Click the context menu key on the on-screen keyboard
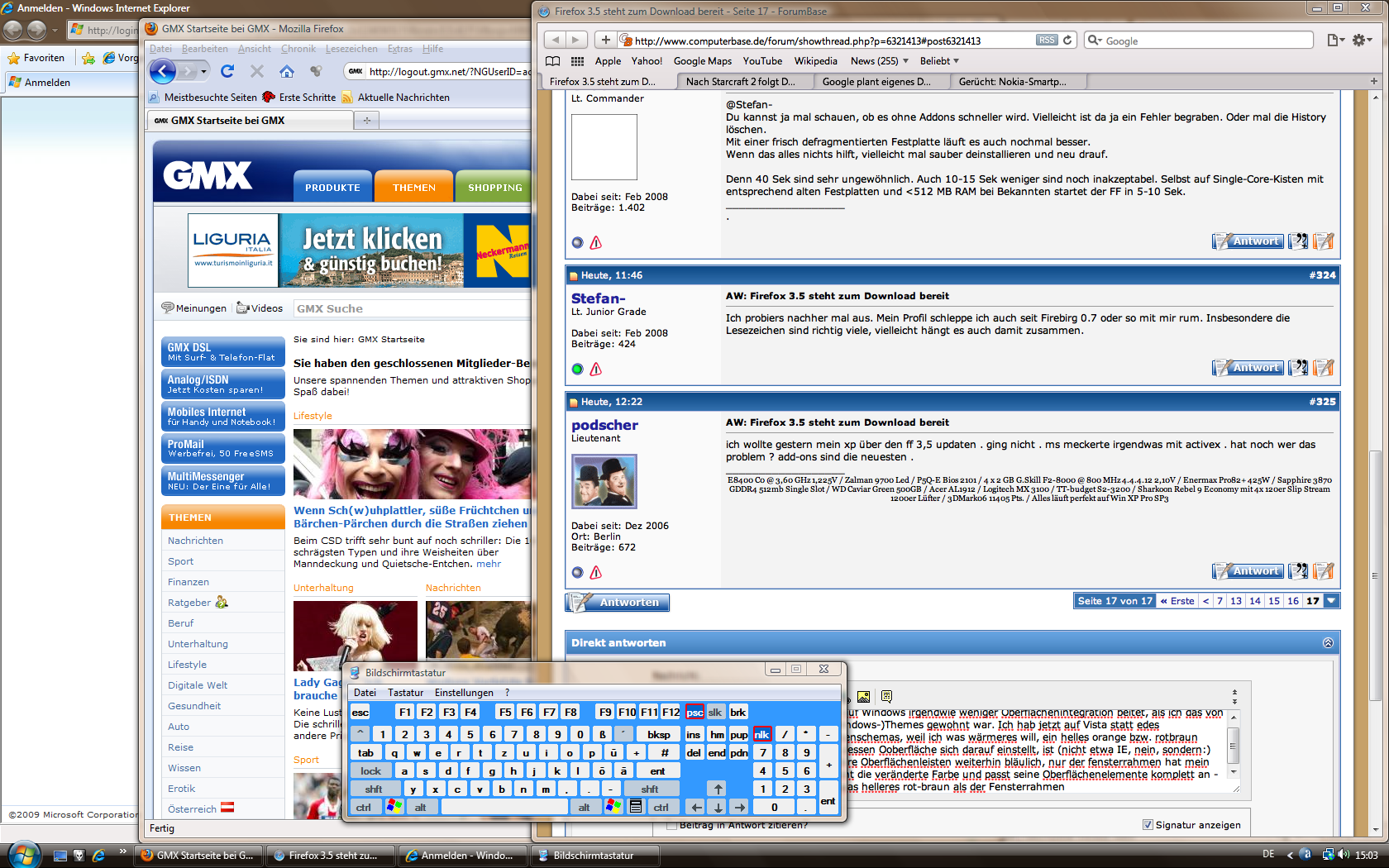Screen dimensions: 1389x868 pos(635,807)
